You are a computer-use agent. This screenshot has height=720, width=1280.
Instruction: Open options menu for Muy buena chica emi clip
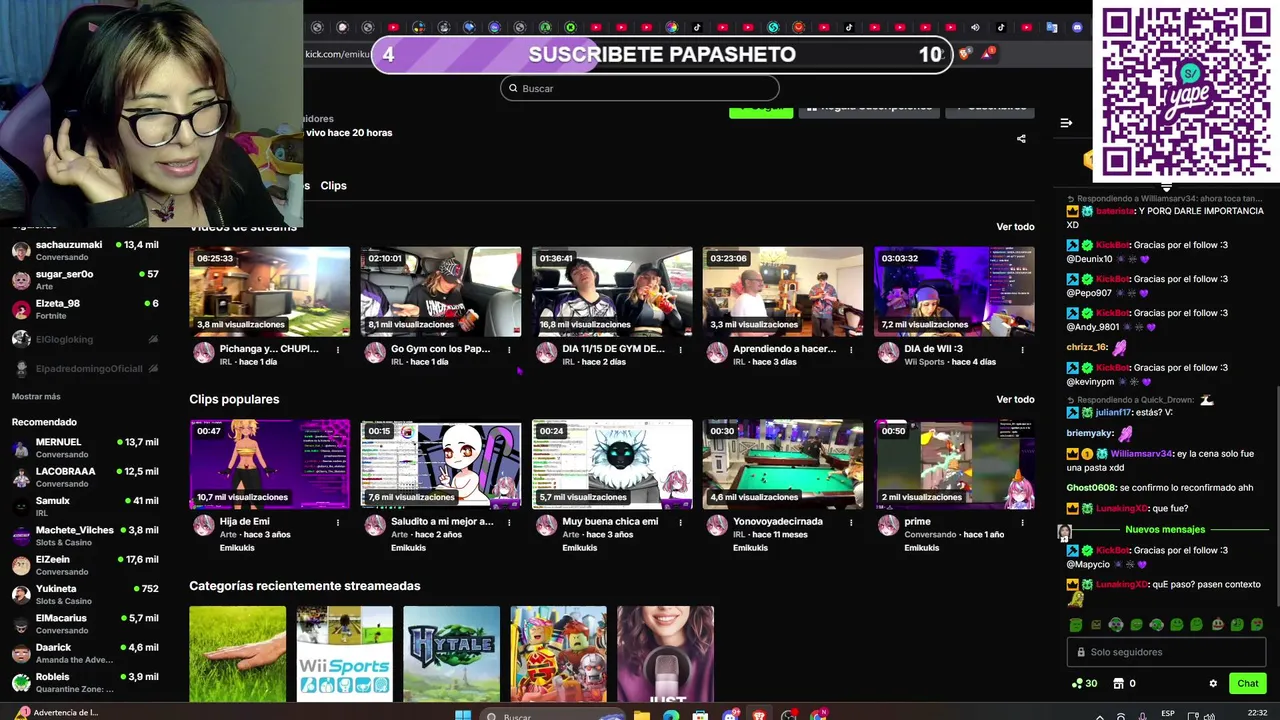pos(680,522)
